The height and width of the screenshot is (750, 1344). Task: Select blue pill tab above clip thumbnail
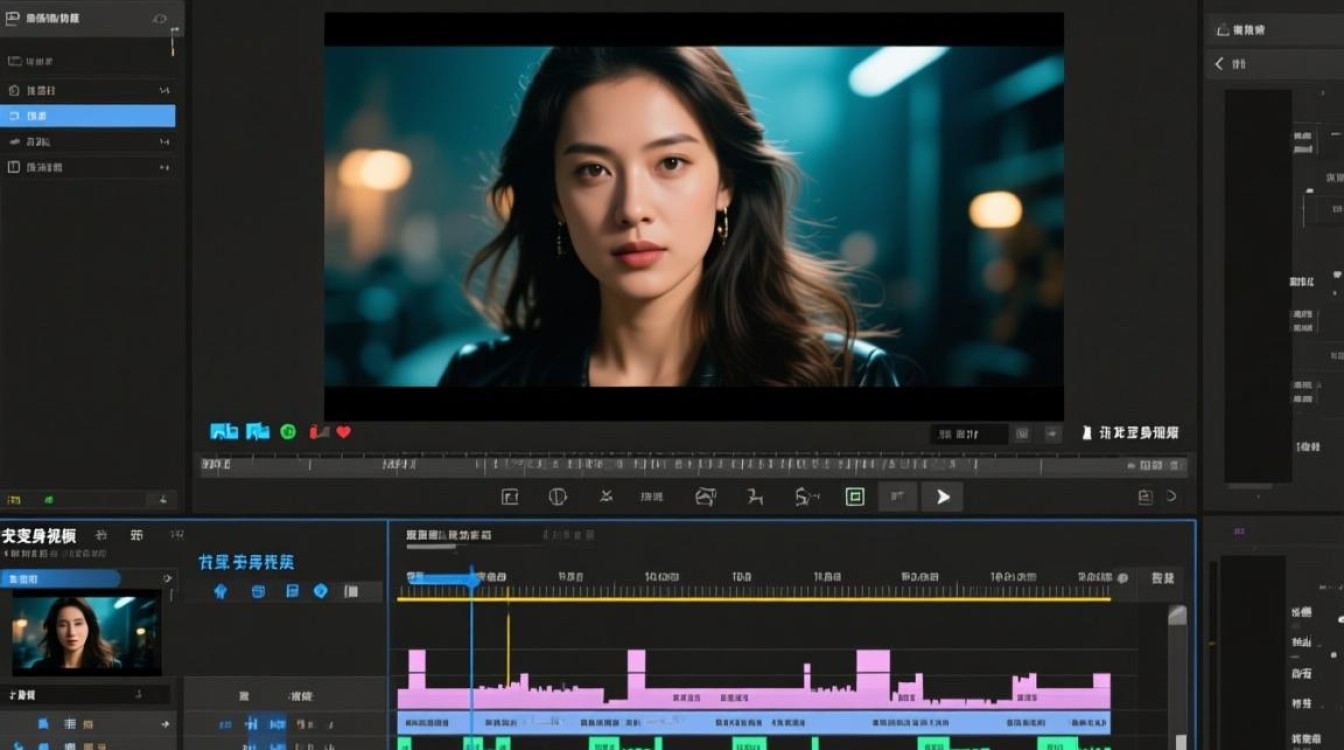click(x=60, y=579)
